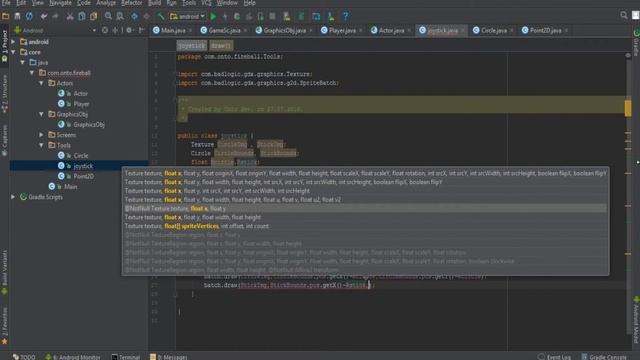Viewport: 640px width, 360px height.
Task: Select the '@NotNull Texture texture, float x, float y' overload
Action: 365,209
